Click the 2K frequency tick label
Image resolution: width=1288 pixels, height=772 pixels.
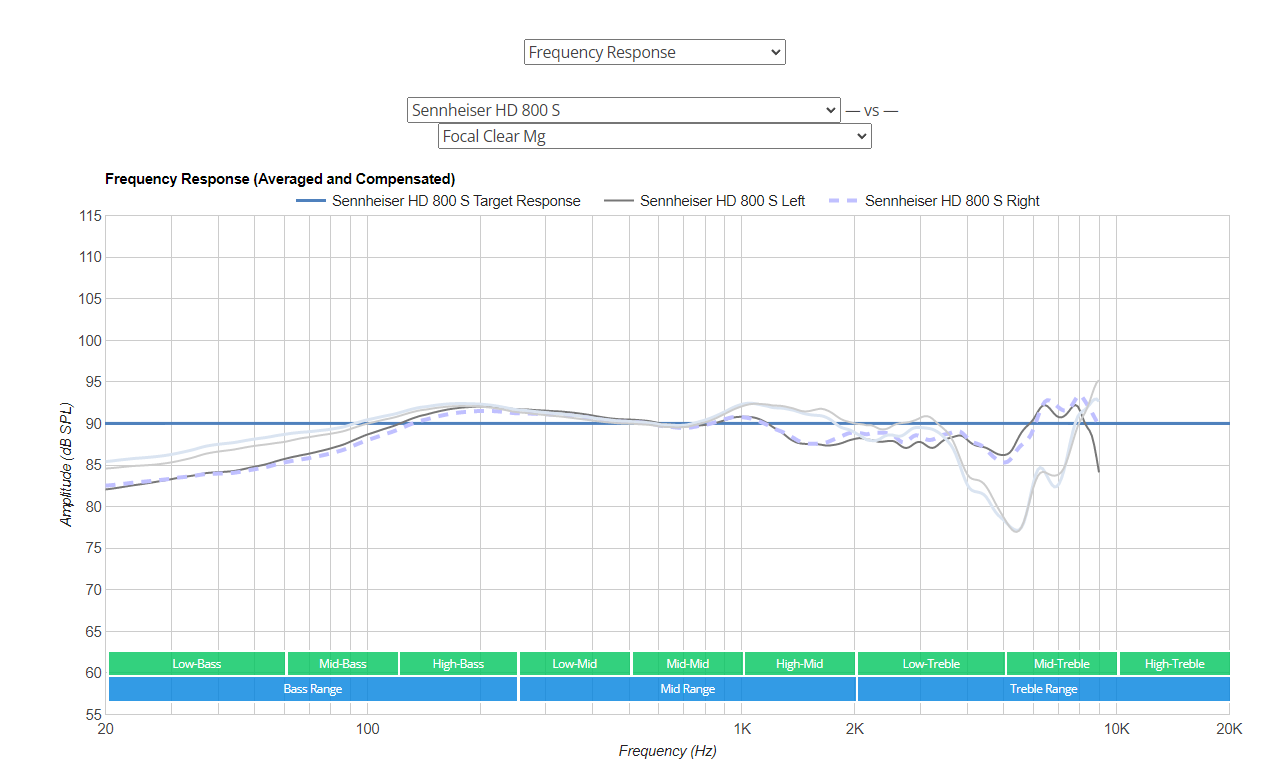[x=854, y=729]
